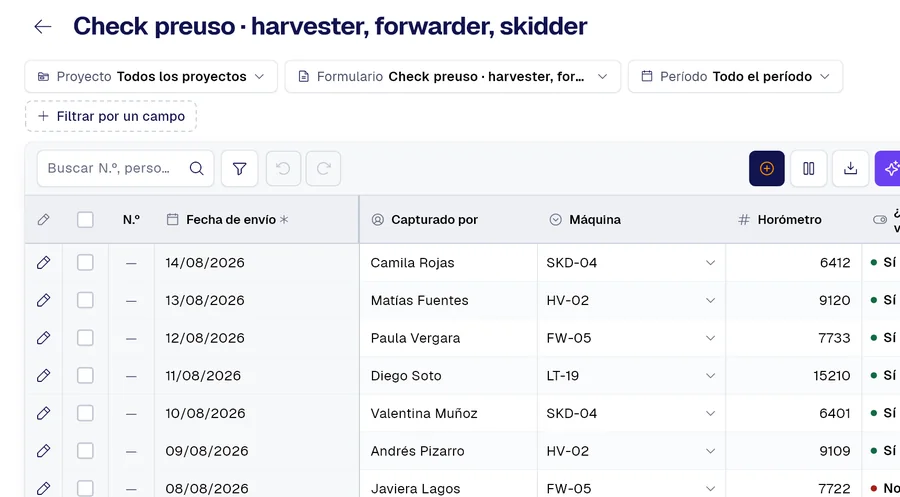
Task: Click the circle-chevron icon in Máquina header
Action: 555,219
